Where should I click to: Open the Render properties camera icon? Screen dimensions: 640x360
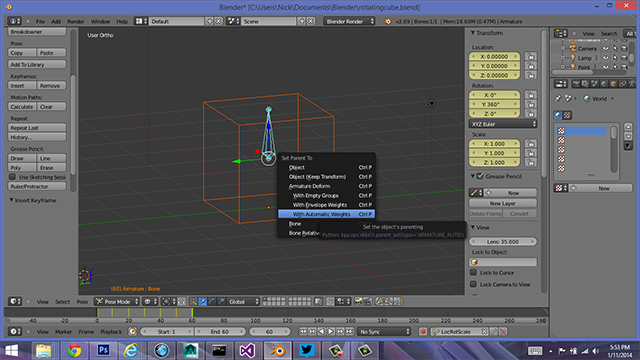coord(576,84)
